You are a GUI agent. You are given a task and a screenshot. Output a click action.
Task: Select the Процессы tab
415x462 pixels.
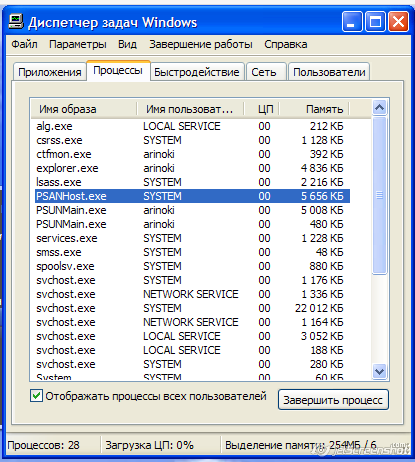pyautogui.click(x=118, y=71)
